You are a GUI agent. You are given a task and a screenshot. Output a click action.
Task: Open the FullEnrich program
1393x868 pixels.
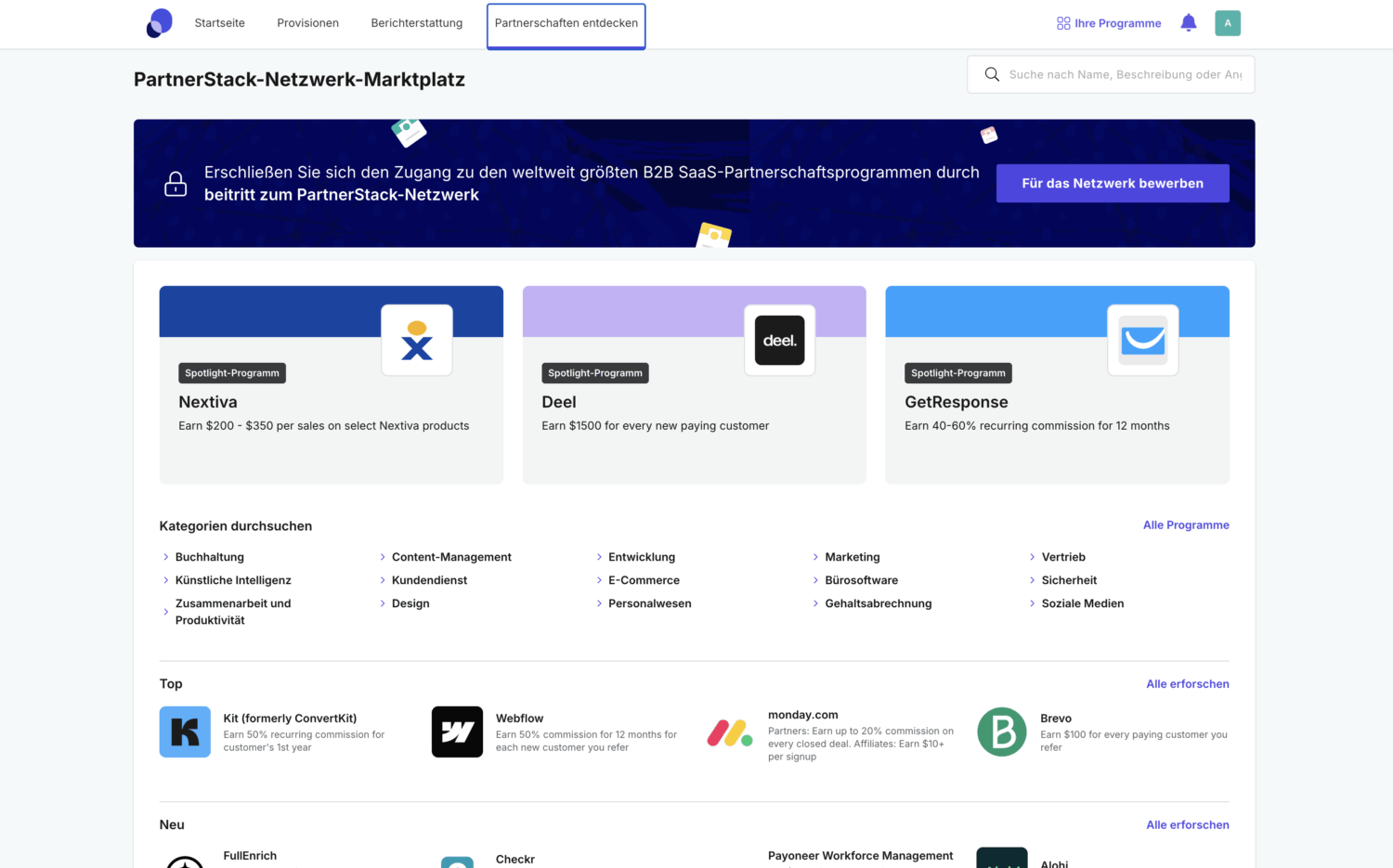point(250,856)
